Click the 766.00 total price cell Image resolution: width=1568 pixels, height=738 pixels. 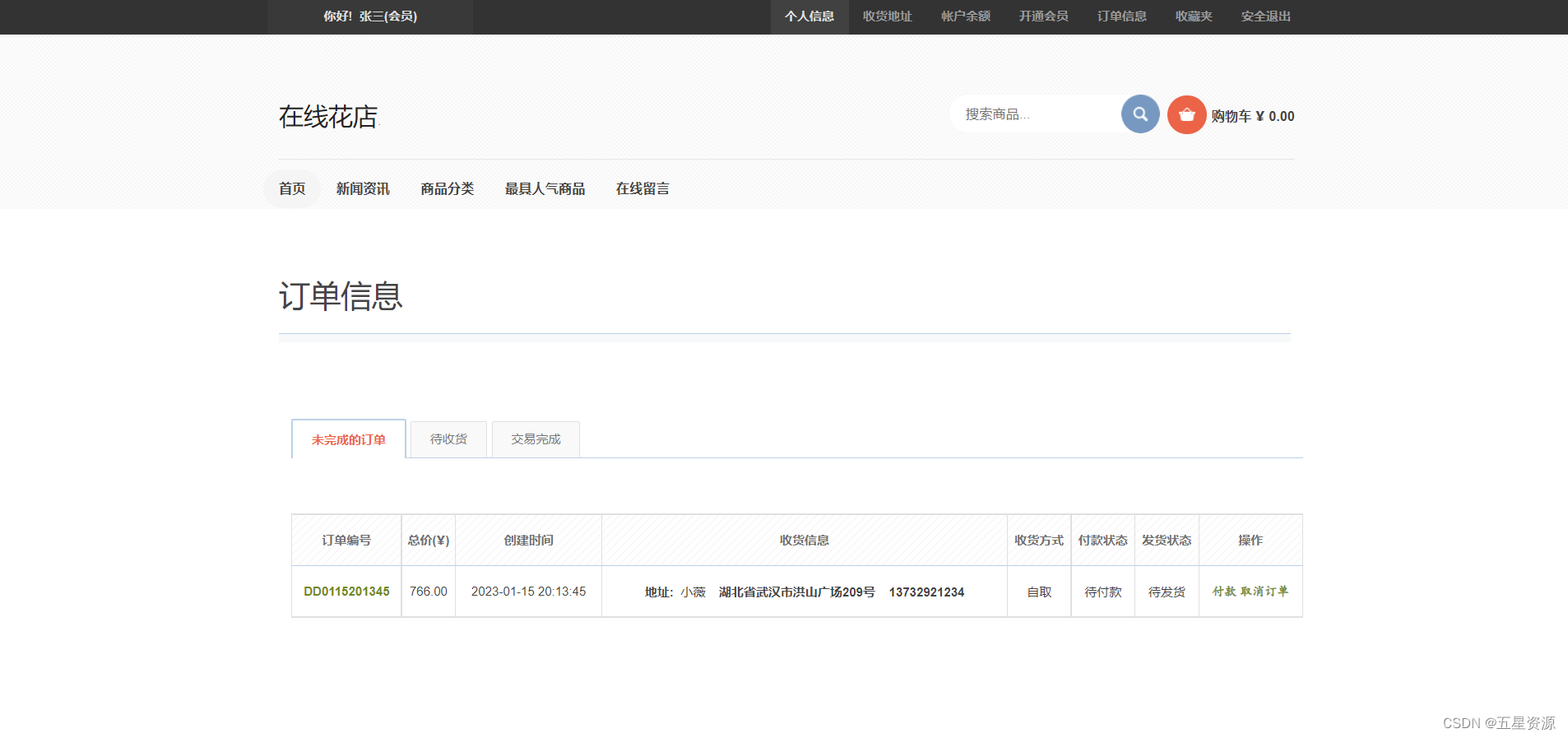click(x=429, y=592)
